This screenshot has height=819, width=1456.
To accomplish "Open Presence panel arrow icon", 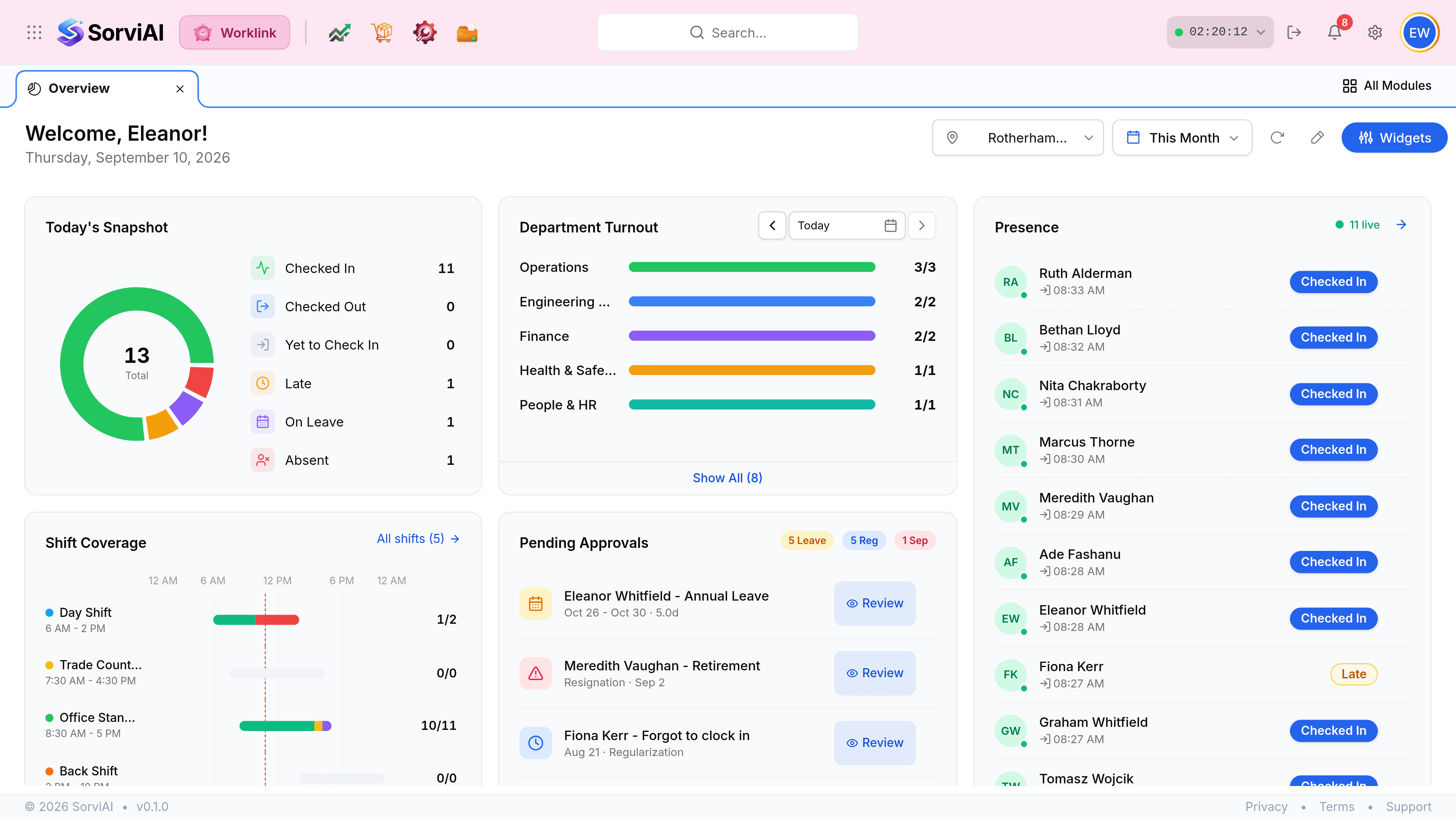I will [x=1401, y=224].
